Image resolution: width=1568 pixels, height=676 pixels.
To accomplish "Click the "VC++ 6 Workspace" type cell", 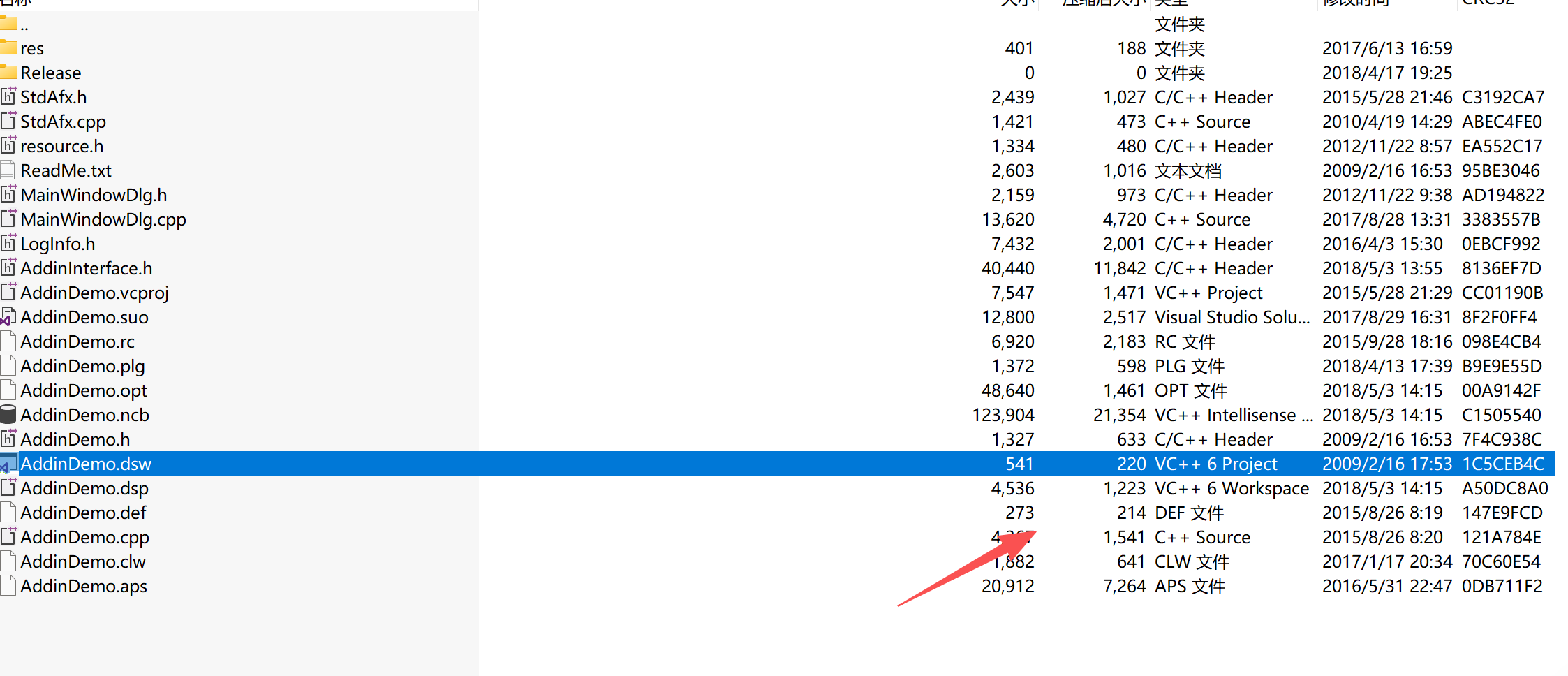I will 1232,488.
